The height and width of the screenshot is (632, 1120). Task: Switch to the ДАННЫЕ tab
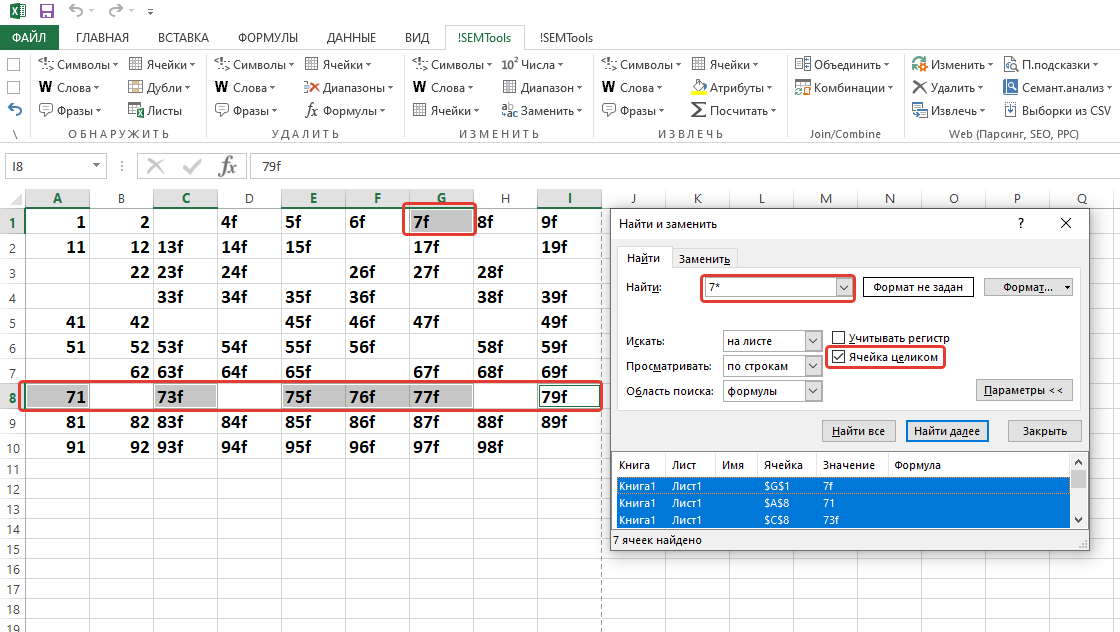[x=351, y=37]
